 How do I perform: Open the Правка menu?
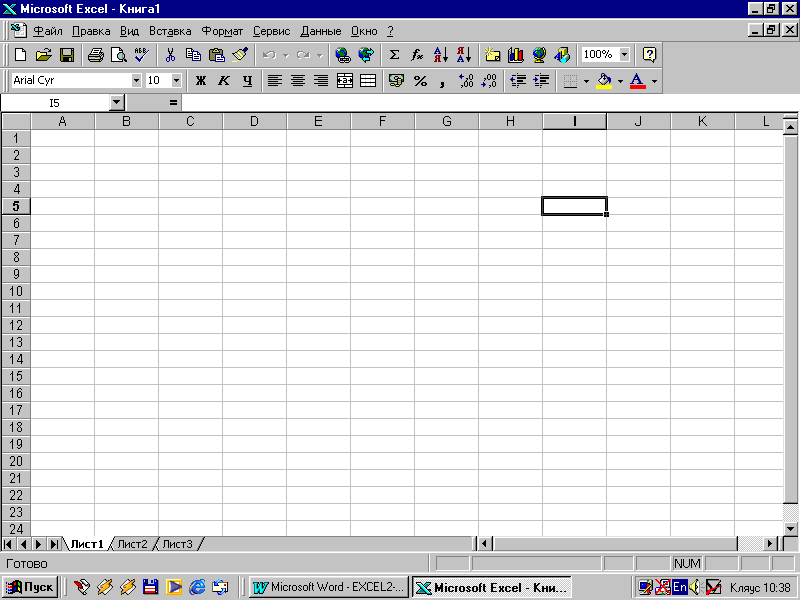pyautogui.click(x=91, y=31)
